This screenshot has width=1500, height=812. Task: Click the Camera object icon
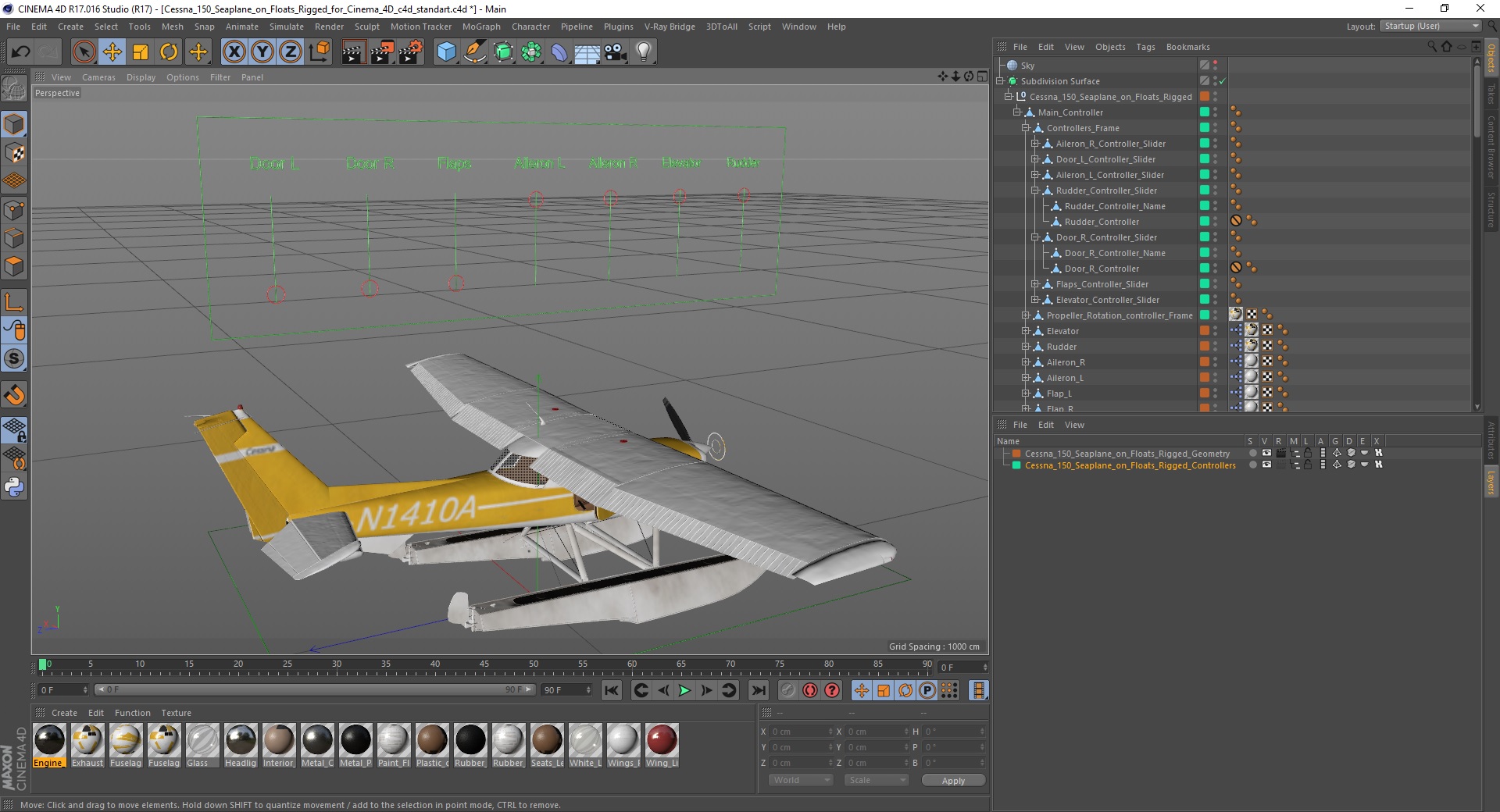pyautogui.click(x=616, y=52)
